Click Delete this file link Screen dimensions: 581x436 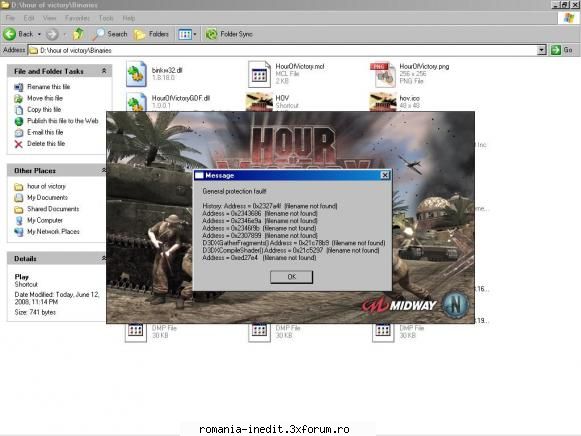click(46, 144)
